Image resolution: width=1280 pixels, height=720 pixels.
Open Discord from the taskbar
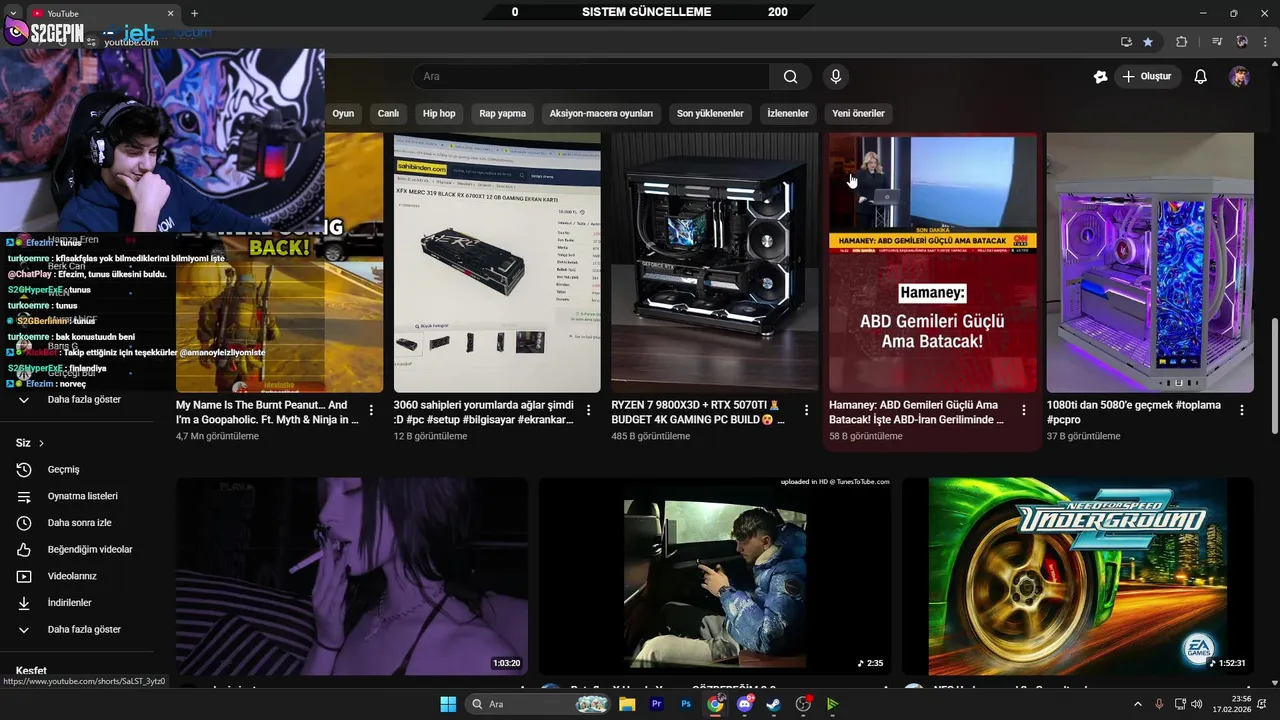click(745, 704)
